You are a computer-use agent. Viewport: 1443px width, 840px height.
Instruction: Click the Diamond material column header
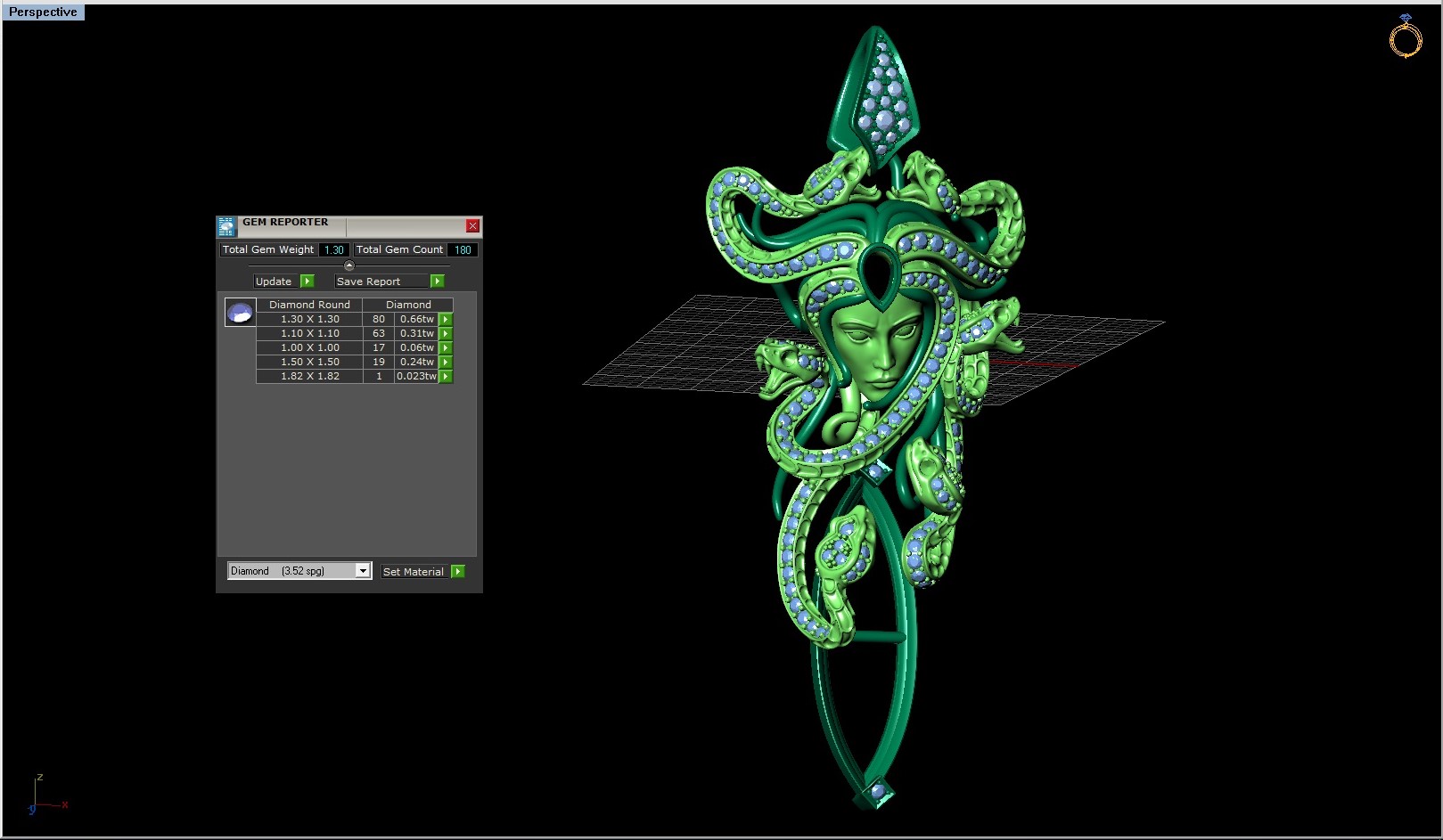coord(408,305)
